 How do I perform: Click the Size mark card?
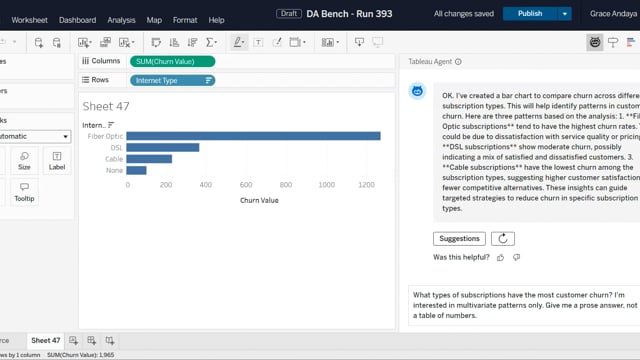tap(24, 161)
